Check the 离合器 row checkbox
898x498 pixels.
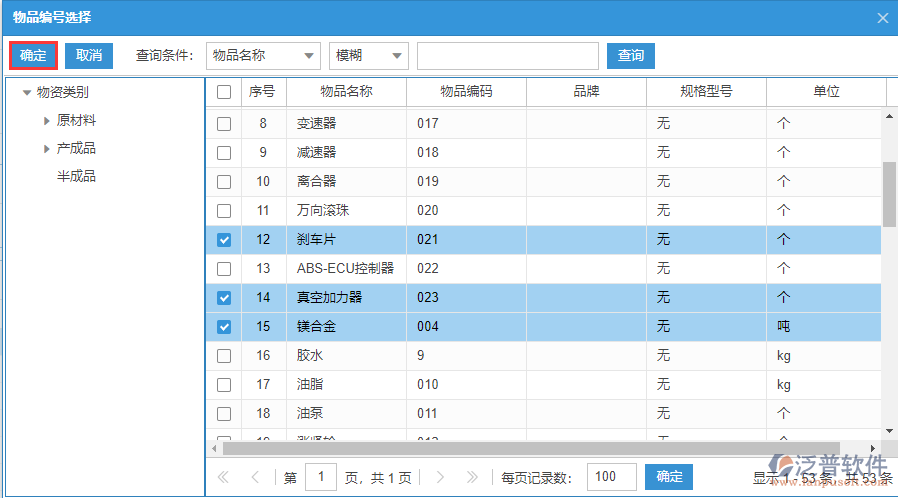pos(224,182)
